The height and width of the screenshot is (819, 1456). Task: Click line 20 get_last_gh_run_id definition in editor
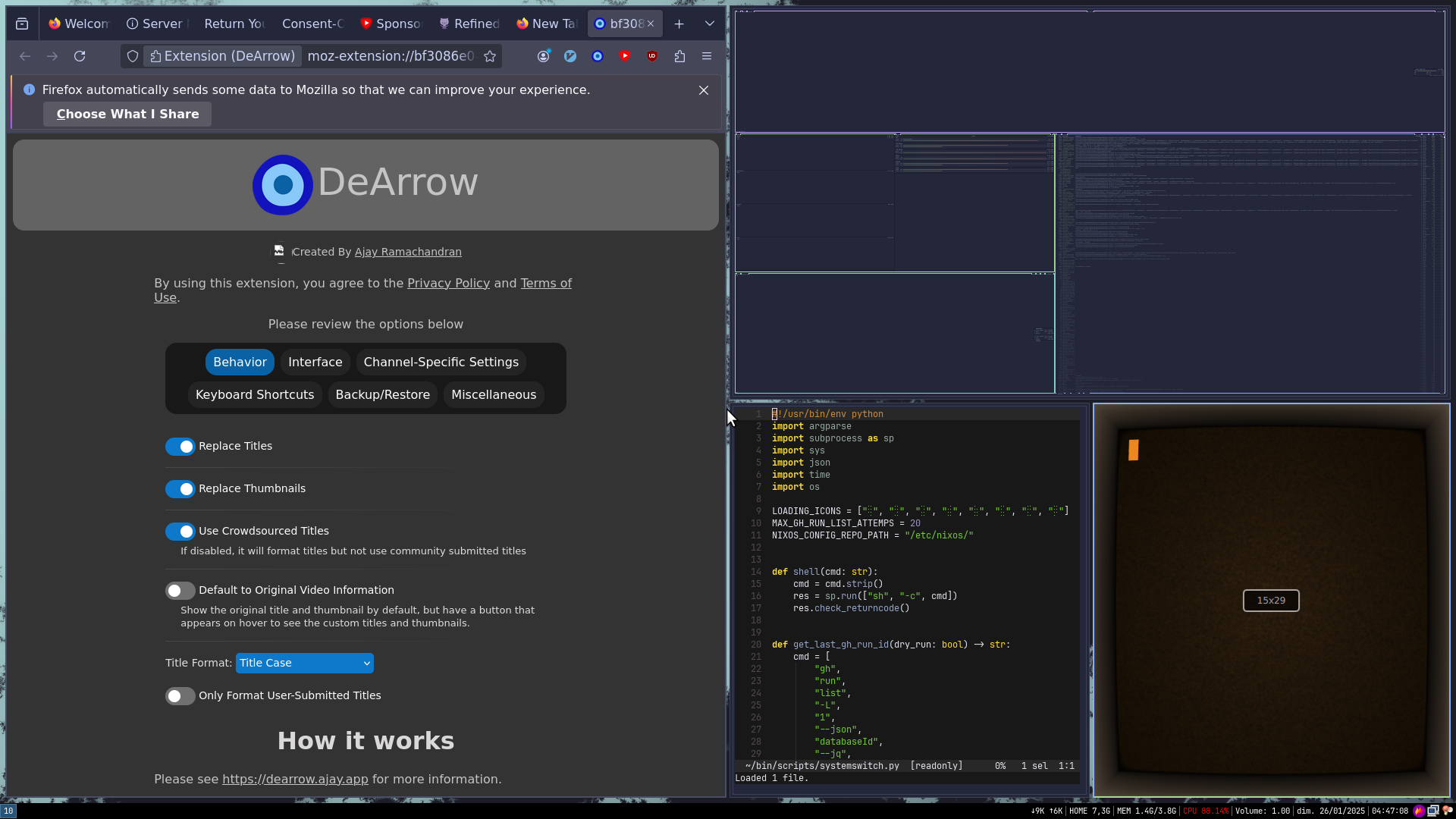tap(891, 645)
